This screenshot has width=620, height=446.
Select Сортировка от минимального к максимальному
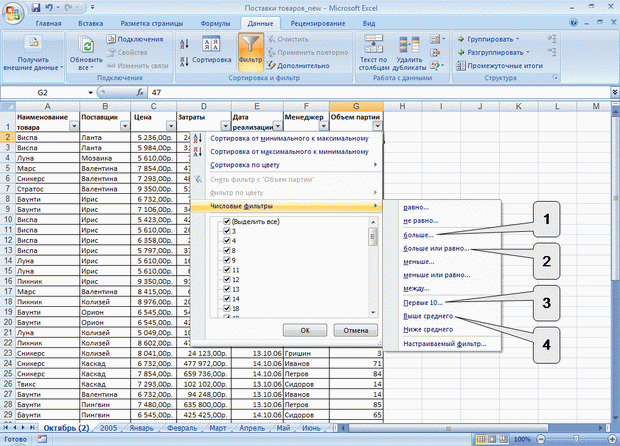[x=289, y=138]
